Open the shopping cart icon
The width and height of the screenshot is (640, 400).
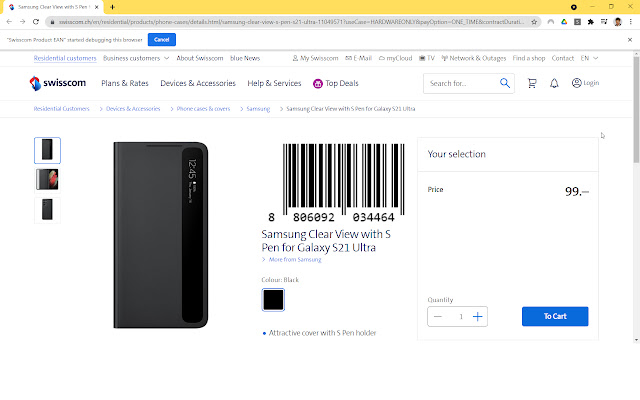pyautogui.click(x=532, y=83)
